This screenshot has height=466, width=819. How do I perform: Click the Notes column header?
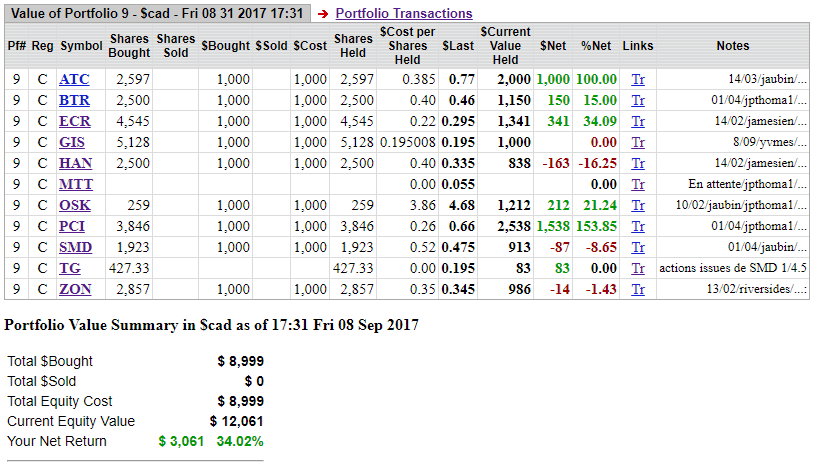click(x=732, y=46)
